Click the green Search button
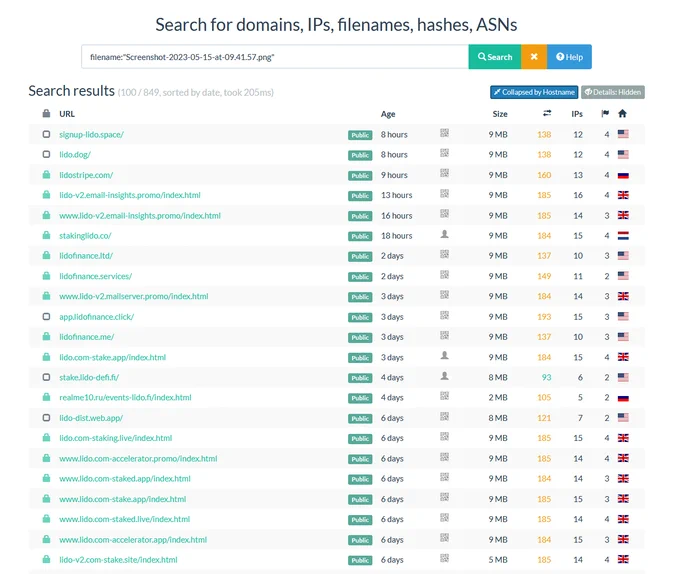The width and height of the screenshot is (680, 574). click(x=494, y=57)
